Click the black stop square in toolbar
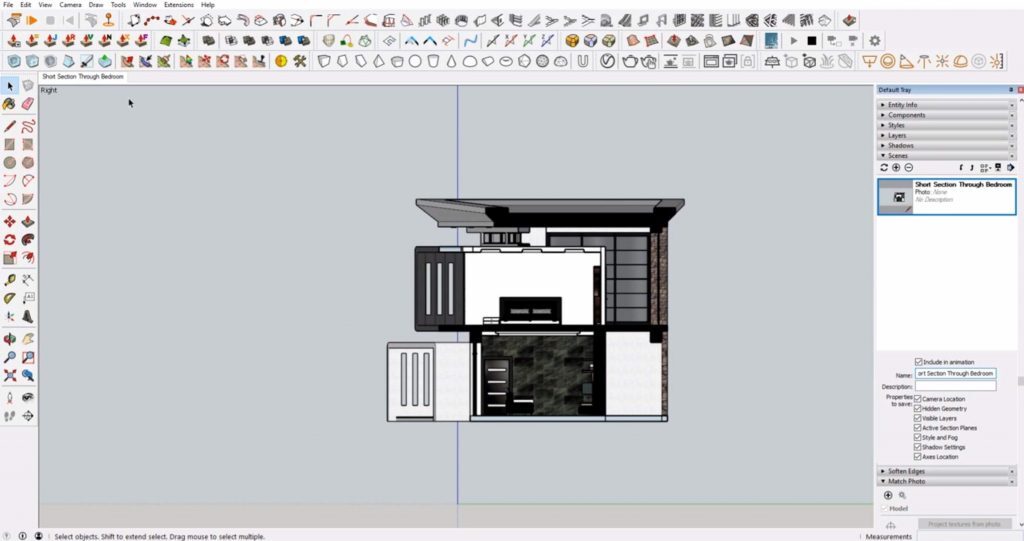The height and width of the screenshot is (541, 1024). [812, 41]
